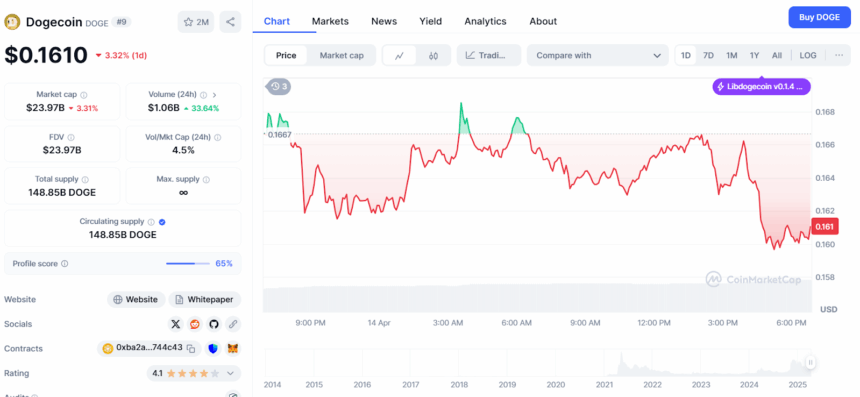Select the 1M time range
Image resolution: width=860 pixels, height=397 pixels.
(731, 55)
